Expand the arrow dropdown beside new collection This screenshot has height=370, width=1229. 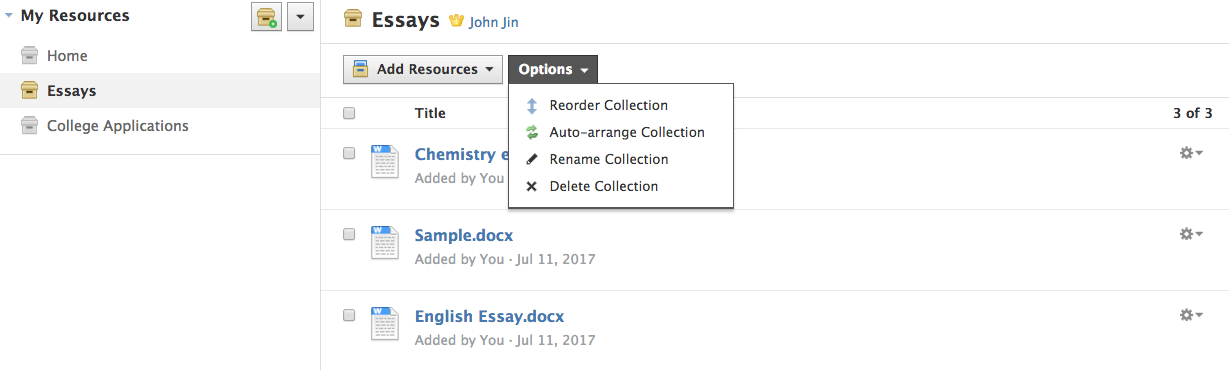(x=301, y=17)
